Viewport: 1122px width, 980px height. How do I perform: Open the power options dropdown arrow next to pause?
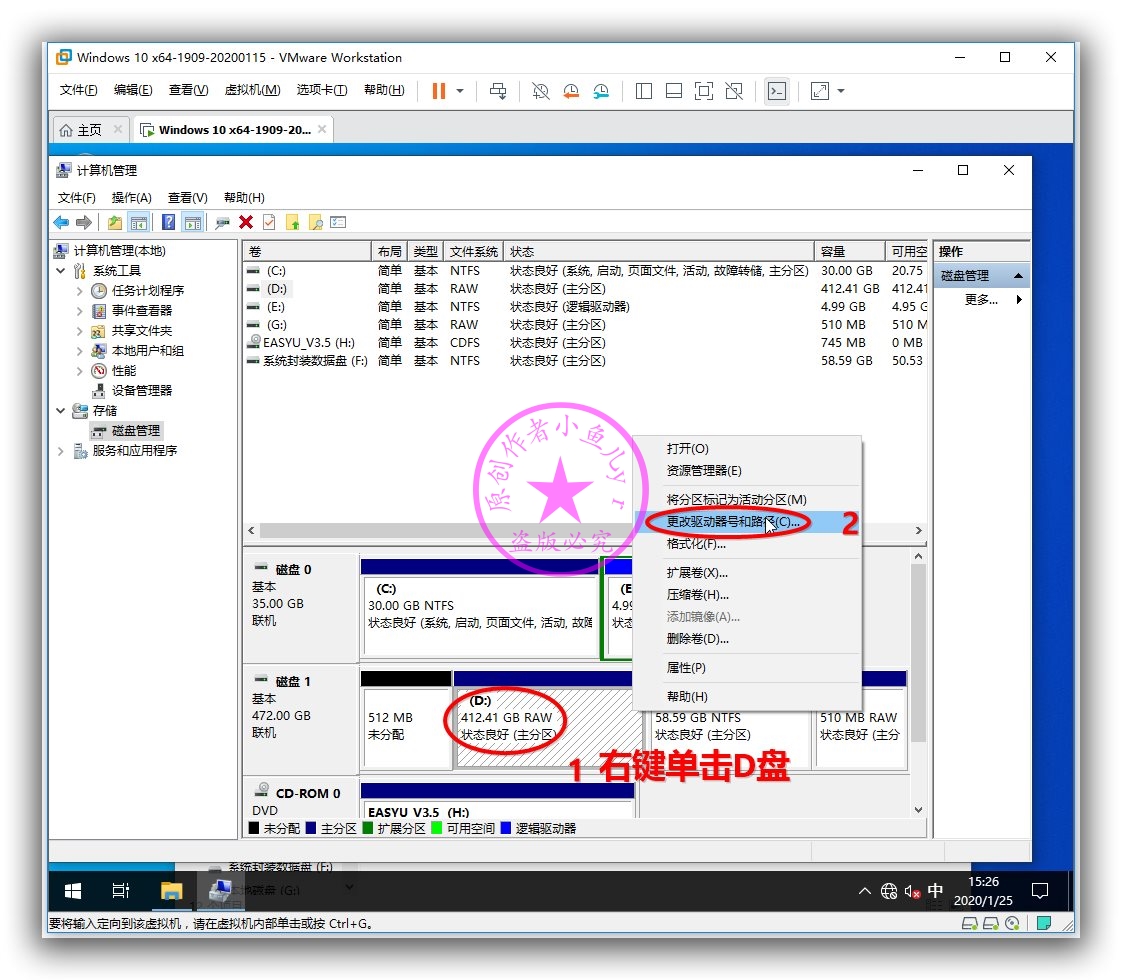(x=460, y=91)
